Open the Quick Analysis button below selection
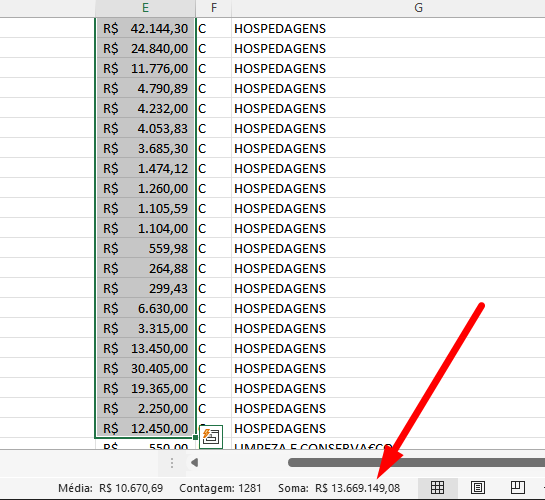The height and width of the screenshot is (500, 545). coord(211,437)
